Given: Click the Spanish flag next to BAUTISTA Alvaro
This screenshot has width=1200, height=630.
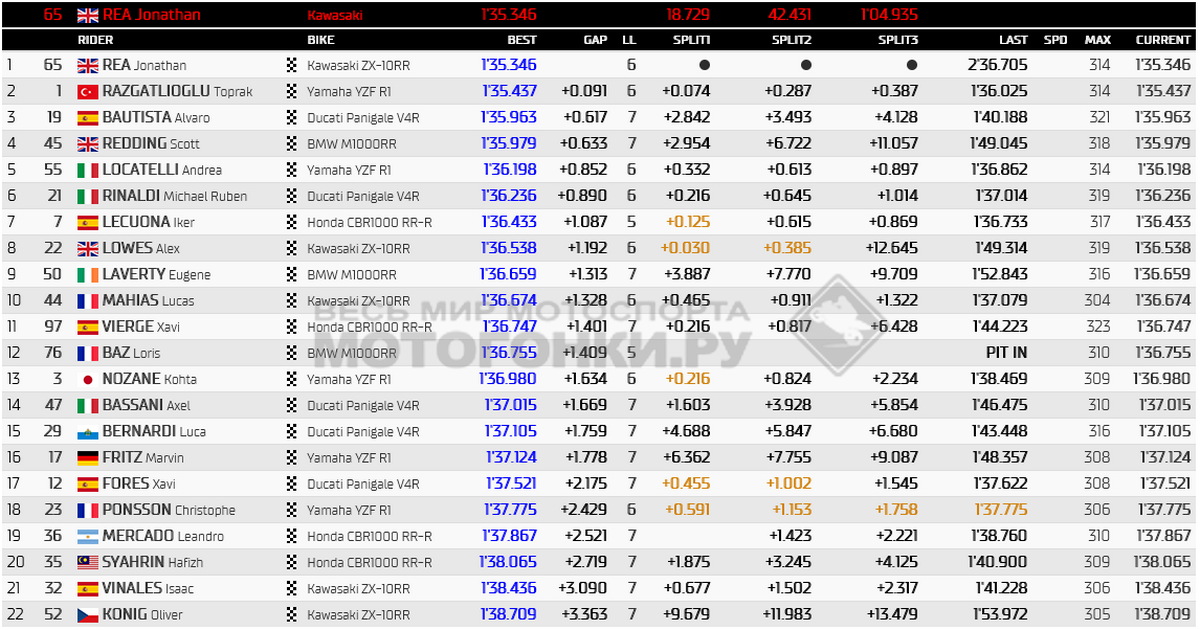Looking at the screenshot, I should [88, 117].
